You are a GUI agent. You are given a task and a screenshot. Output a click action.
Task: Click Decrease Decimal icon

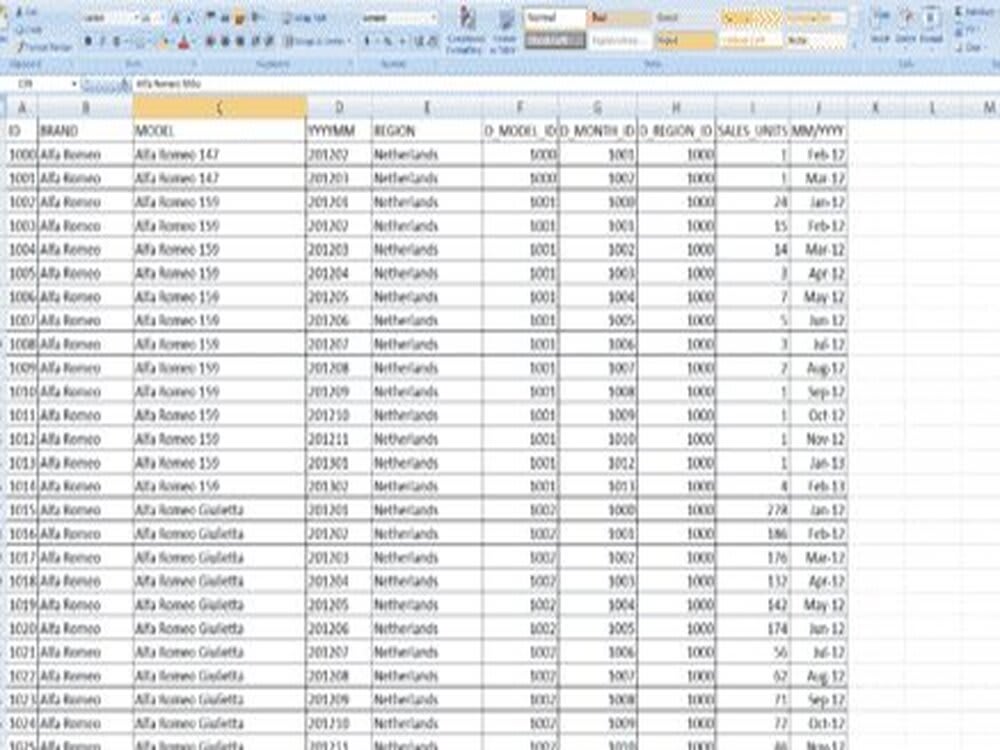[x=433, y=42]
